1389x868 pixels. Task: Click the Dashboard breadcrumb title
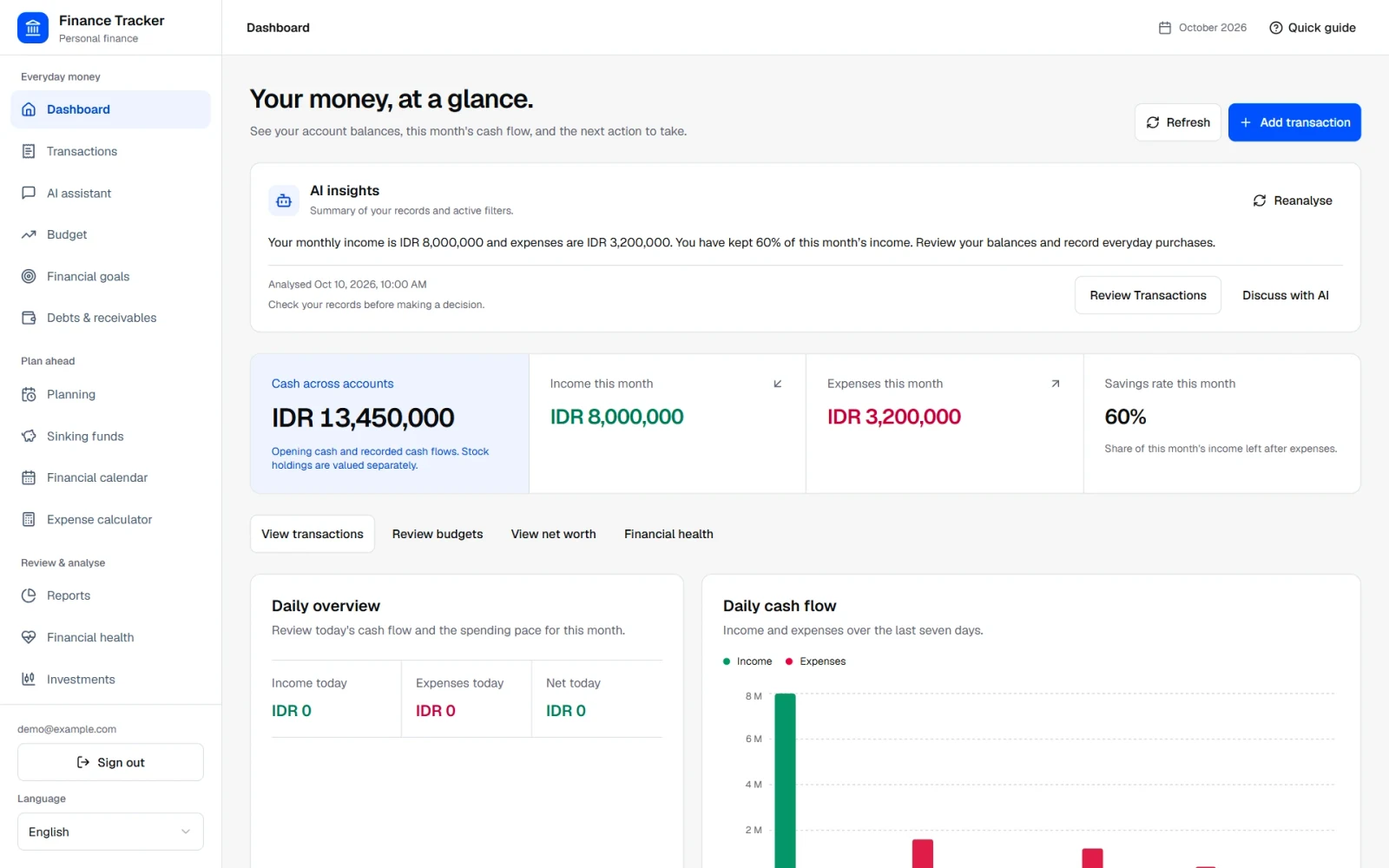(x=278, y=28)
